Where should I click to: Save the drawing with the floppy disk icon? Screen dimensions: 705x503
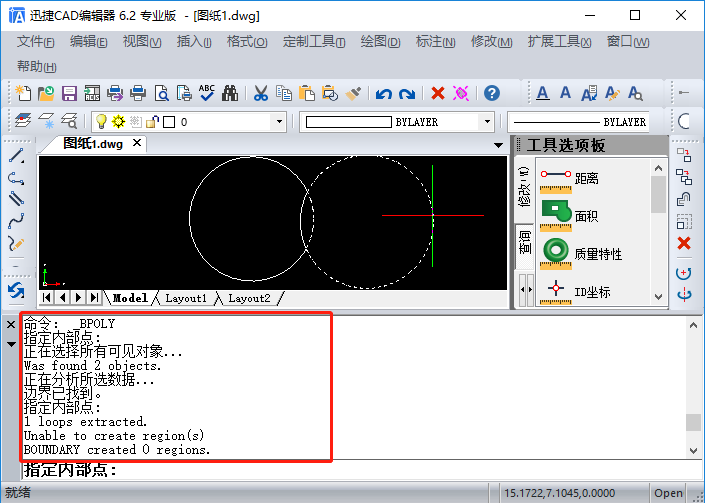tap(69, 93)
